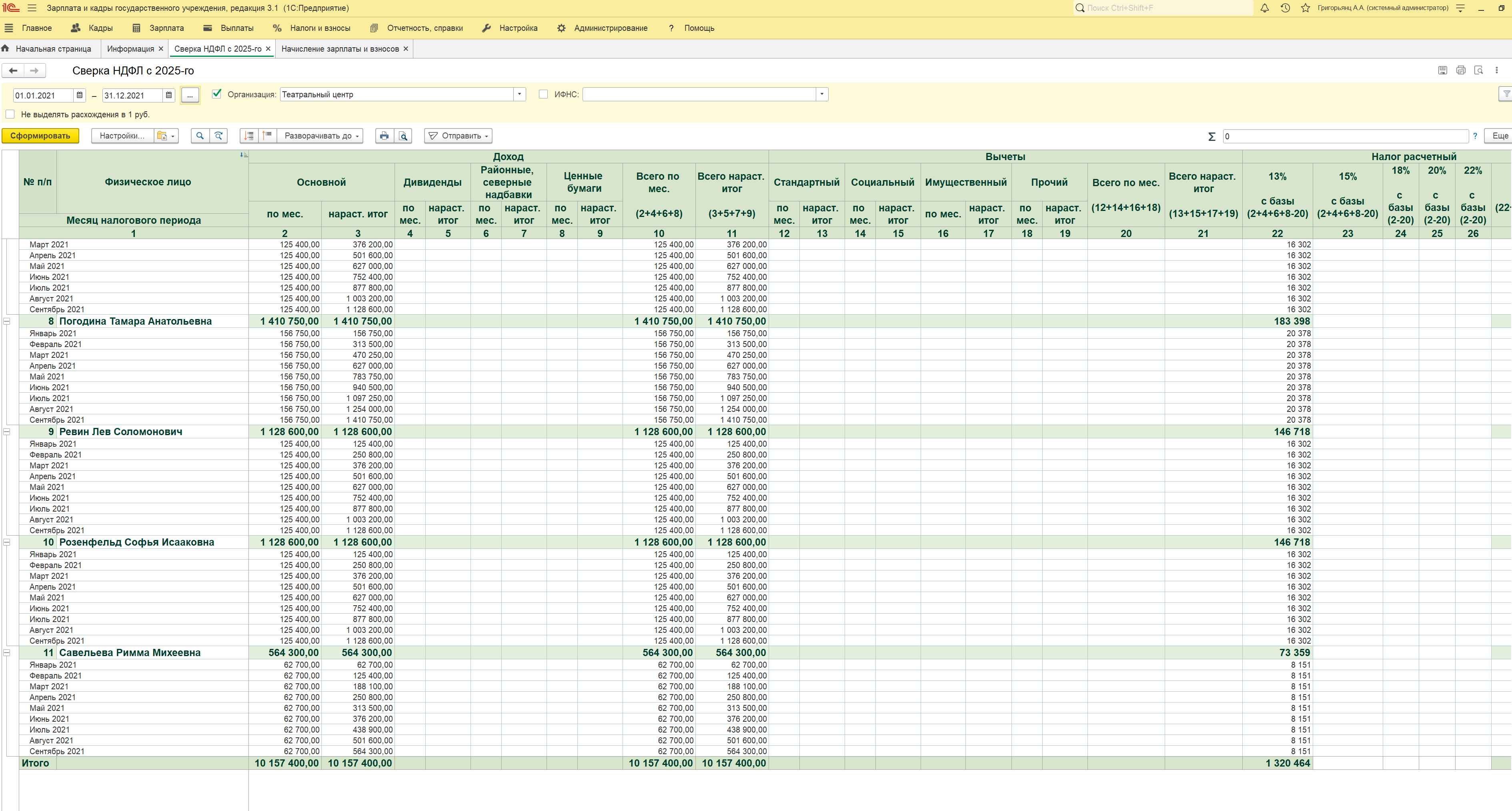The width and height of the screenshot is (1512, 811).
Task: Click the top-right printer icon
Action: pyautogui.click(x=1461, y=70)
